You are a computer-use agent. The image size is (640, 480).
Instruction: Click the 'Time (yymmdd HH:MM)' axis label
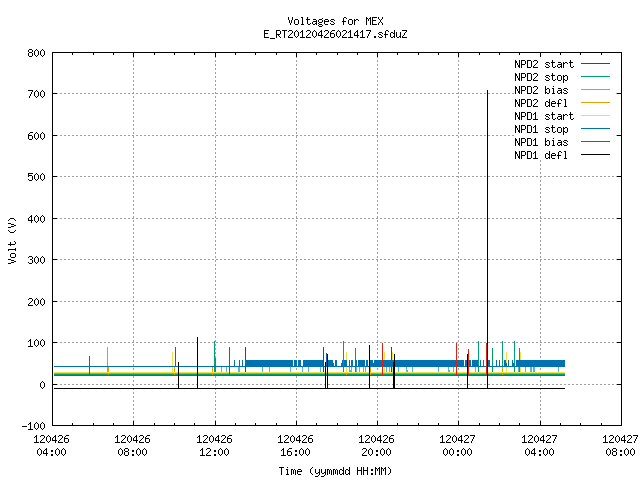pyautogui.click(x=335, y=471)
